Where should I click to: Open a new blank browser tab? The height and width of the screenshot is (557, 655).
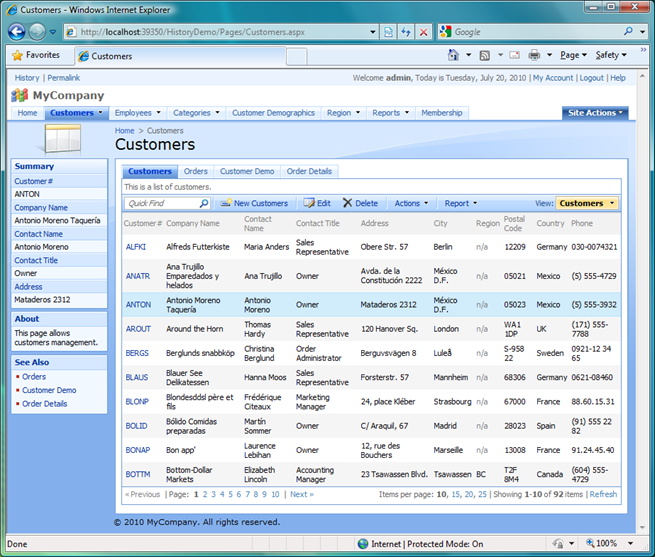tap(297, 56)
